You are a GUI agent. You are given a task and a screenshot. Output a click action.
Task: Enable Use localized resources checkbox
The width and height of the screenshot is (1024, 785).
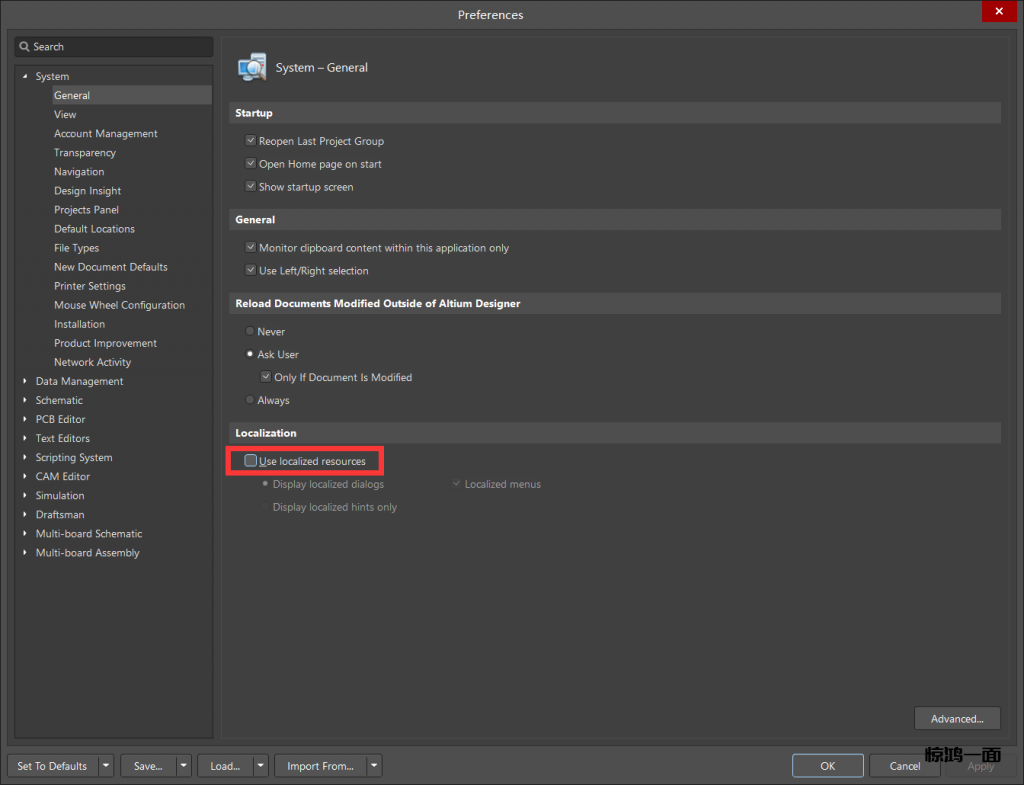(x=251, y=461)
